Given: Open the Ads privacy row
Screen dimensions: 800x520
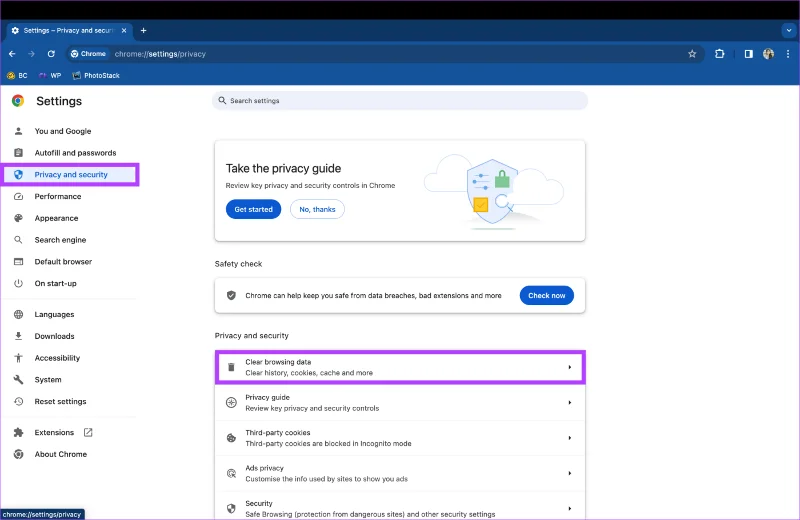Looking at the screenshot, I should (x=400, y=473).
